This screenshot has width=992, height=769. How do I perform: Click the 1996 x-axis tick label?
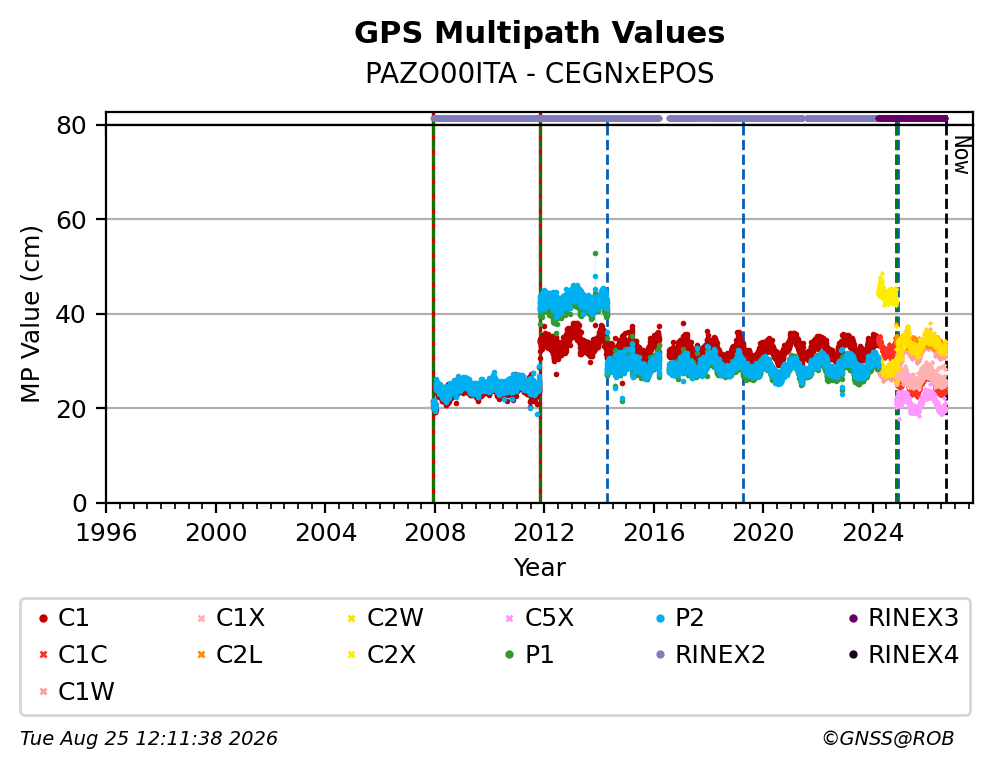[106, 532]
